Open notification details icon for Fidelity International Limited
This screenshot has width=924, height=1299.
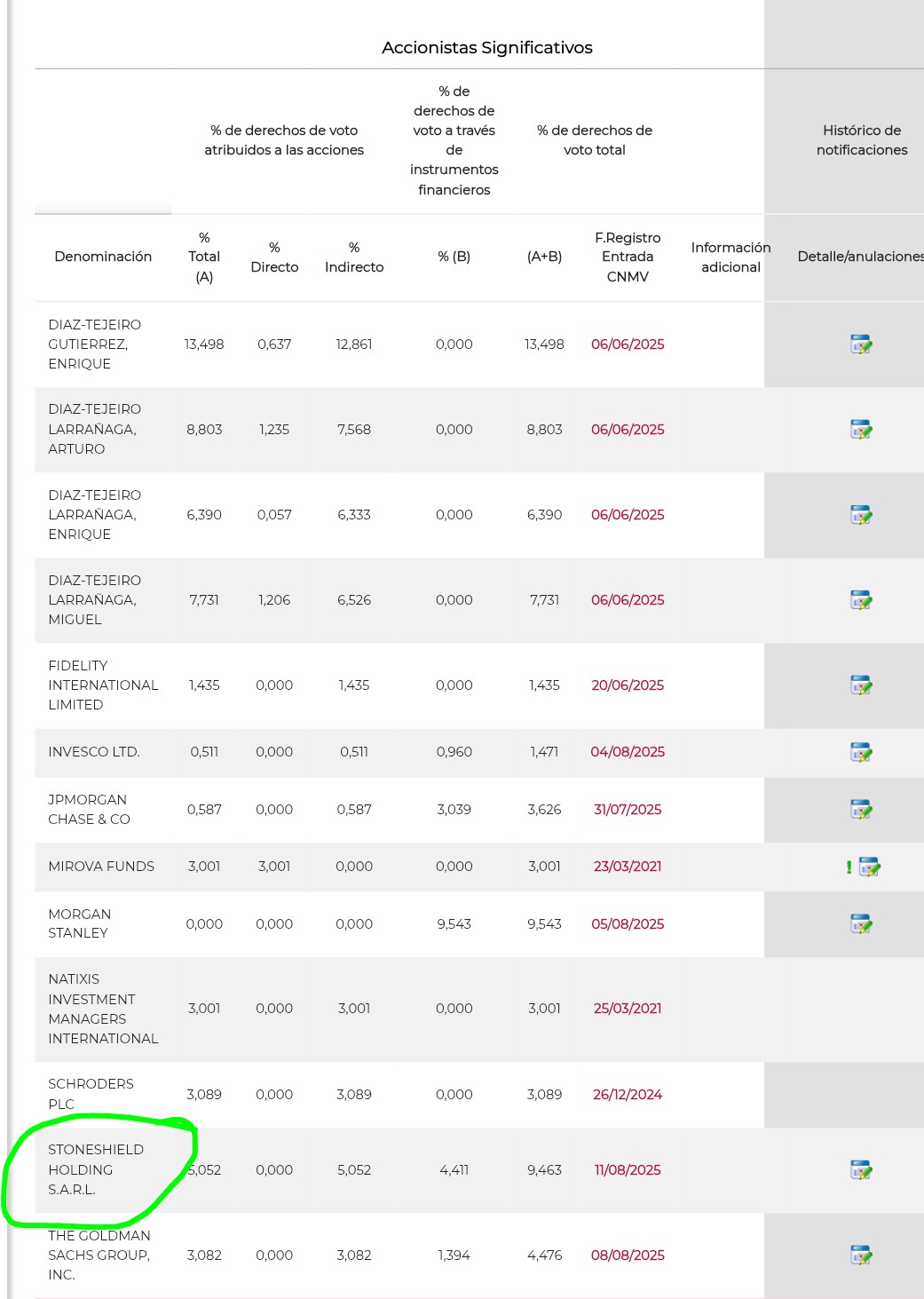tap(861, 685)
